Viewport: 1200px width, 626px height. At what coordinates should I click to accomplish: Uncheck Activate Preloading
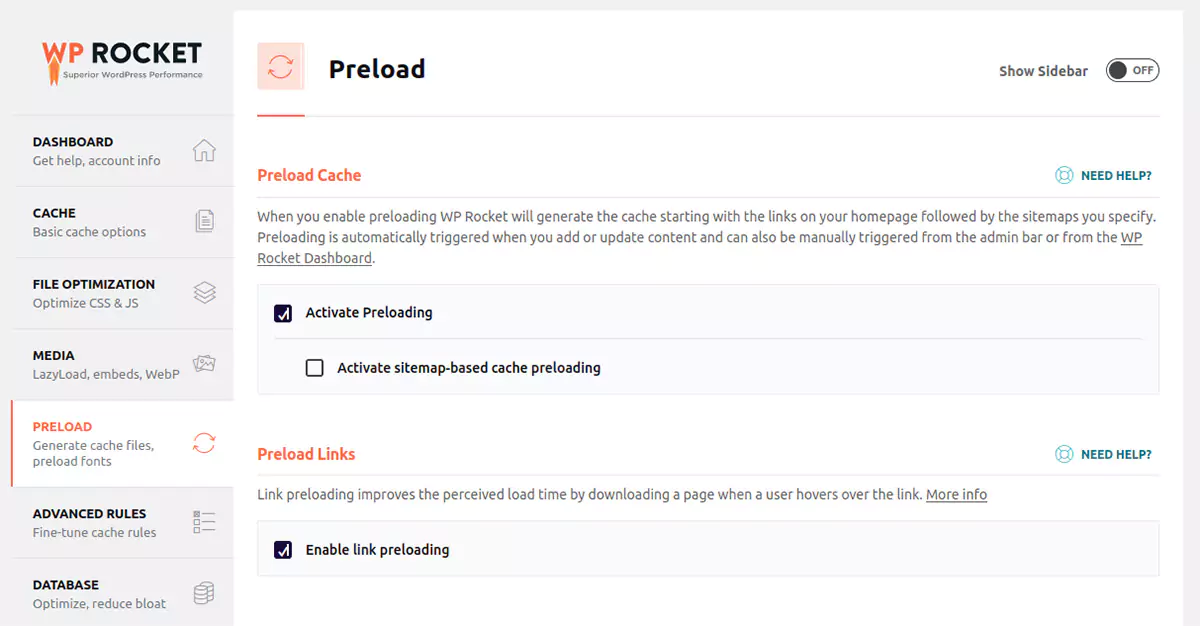click(283, 313)
